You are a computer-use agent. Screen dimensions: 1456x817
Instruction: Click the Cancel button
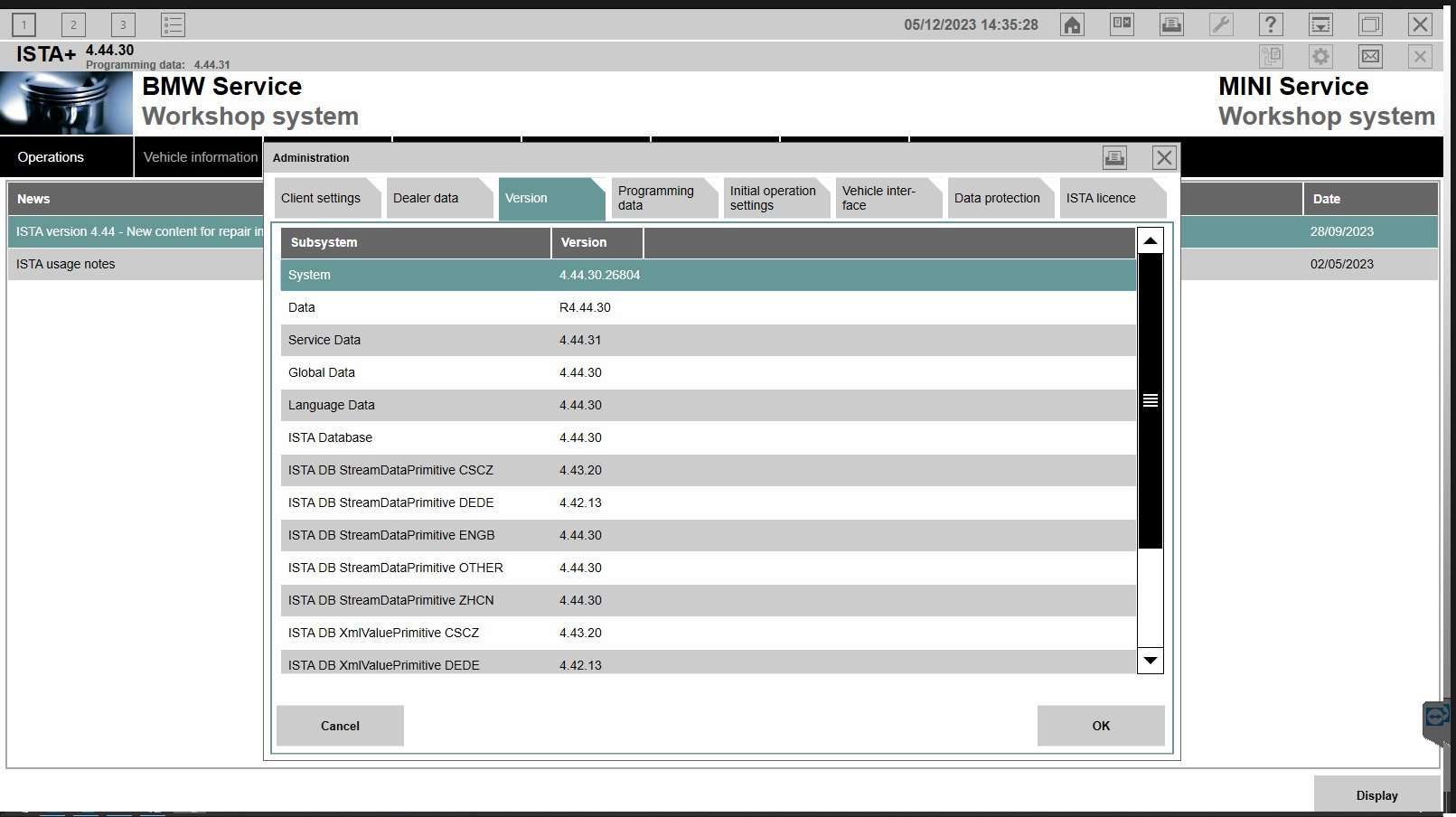click(340, 726)
